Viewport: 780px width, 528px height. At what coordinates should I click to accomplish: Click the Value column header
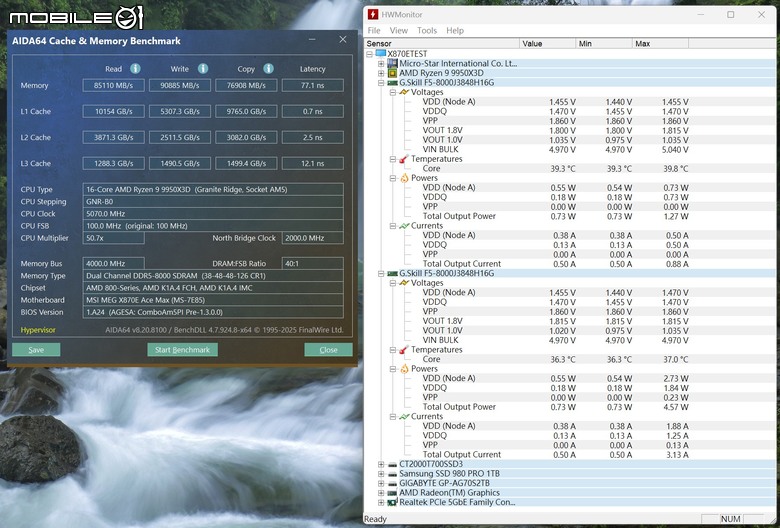pos(548,43)
